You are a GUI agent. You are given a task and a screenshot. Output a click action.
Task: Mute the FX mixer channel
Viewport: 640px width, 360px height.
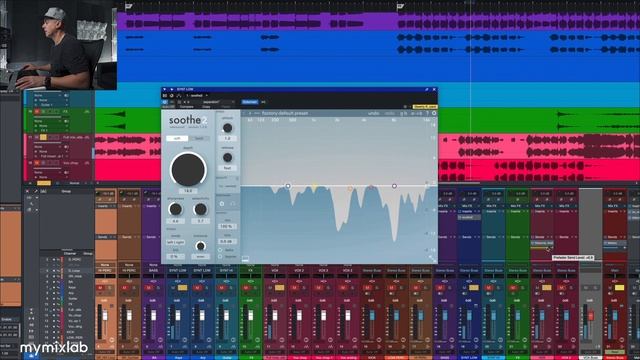click(x=246, y=288)
